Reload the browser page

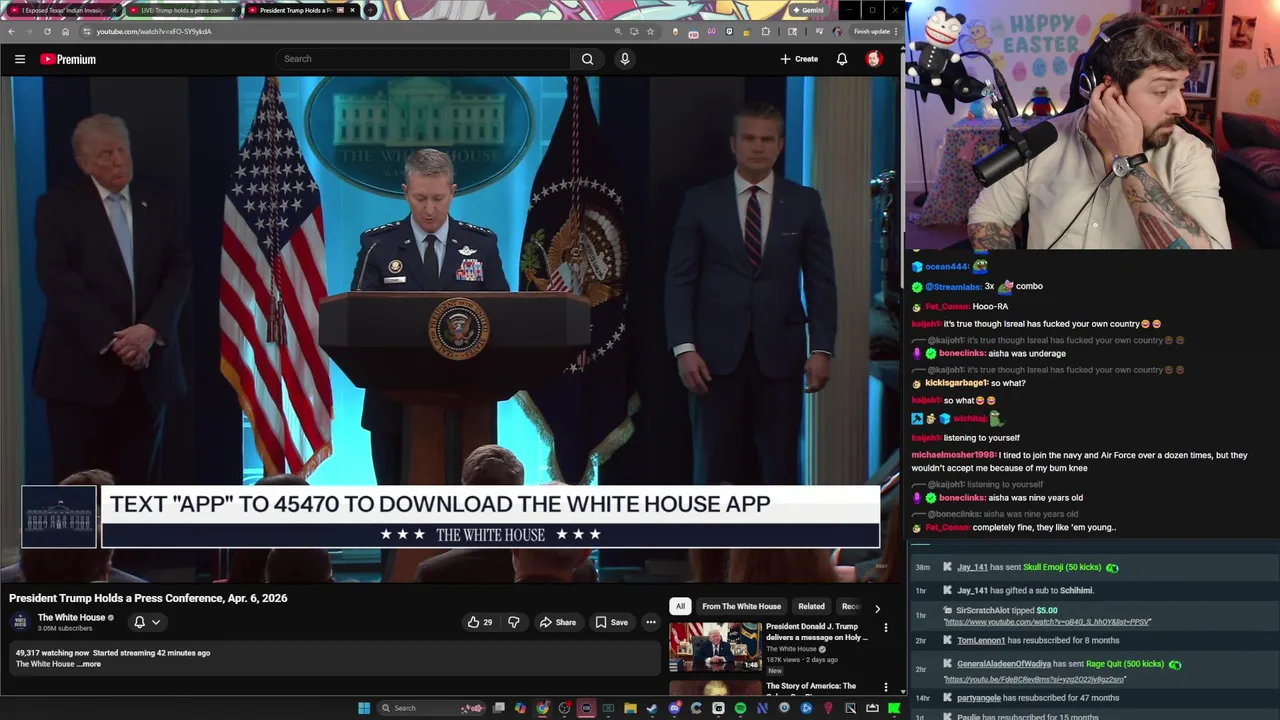[47, 31]
